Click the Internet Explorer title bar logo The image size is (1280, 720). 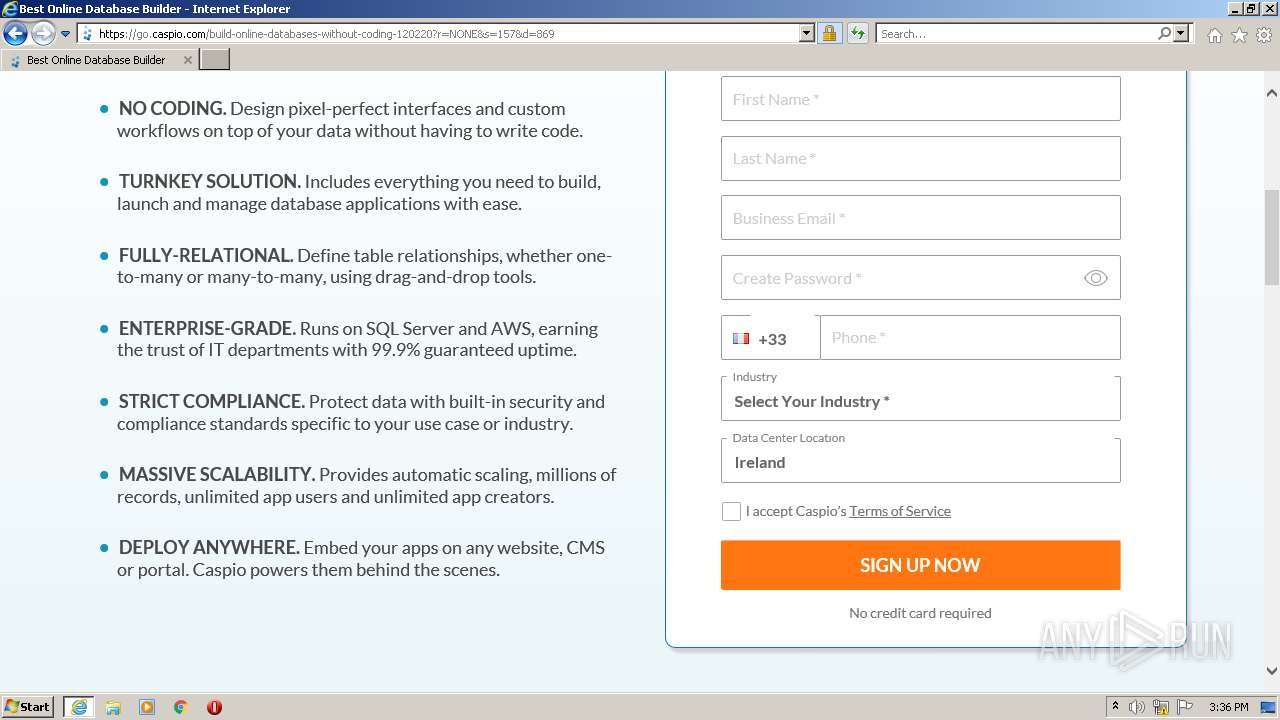10,9
